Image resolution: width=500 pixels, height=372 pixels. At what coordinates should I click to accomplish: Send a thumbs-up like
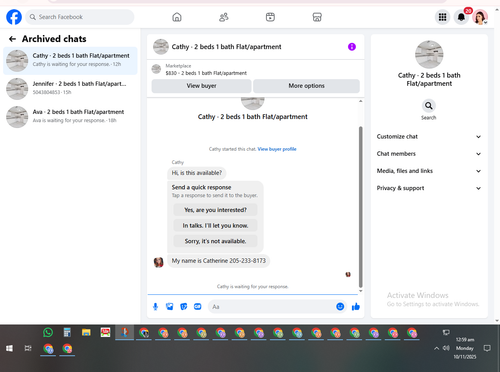tap(356, 307)
